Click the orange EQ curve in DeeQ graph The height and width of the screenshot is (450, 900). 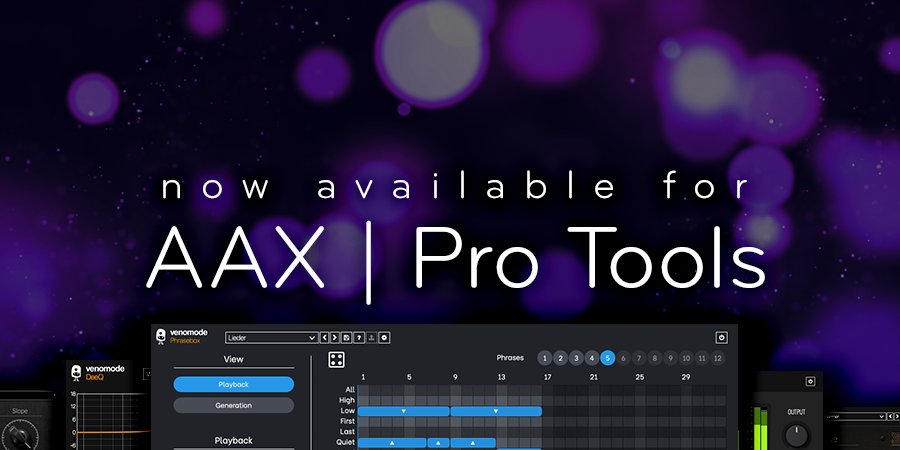click(x=114, y=432)
